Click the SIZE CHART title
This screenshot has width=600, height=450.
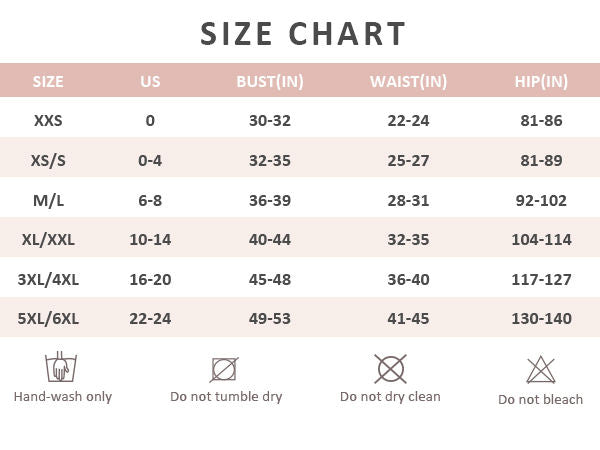coord(303,34)
